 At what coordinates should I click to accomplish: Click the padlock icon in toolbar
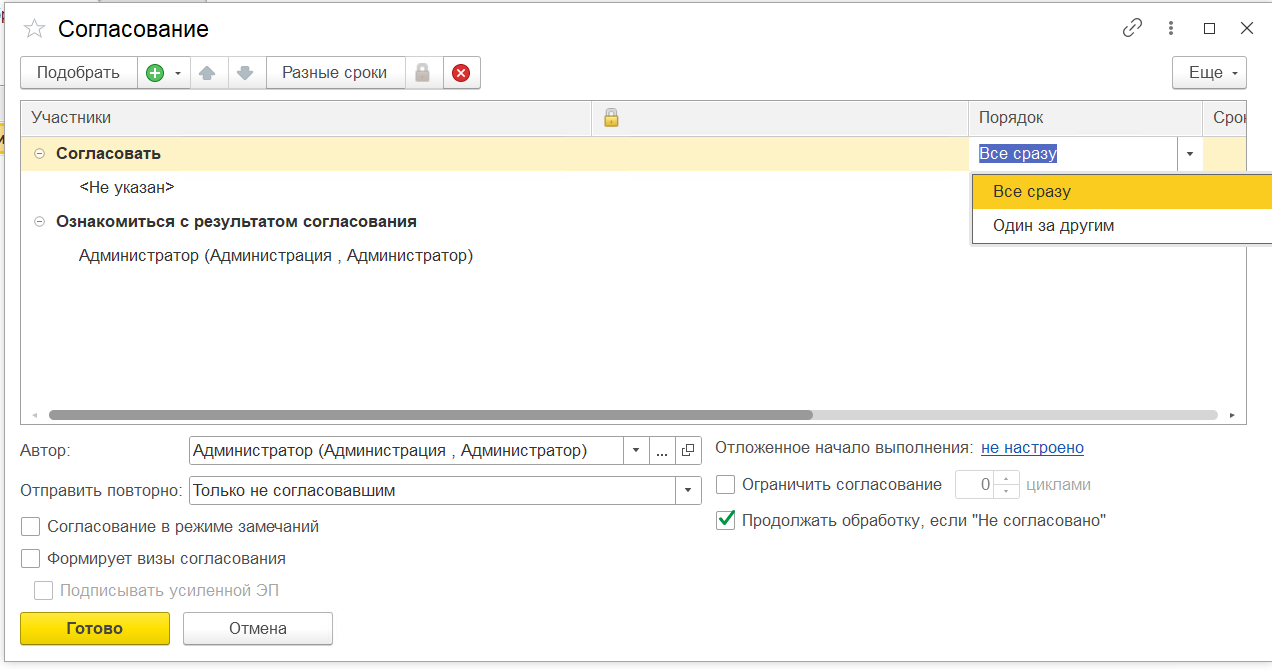423,73
